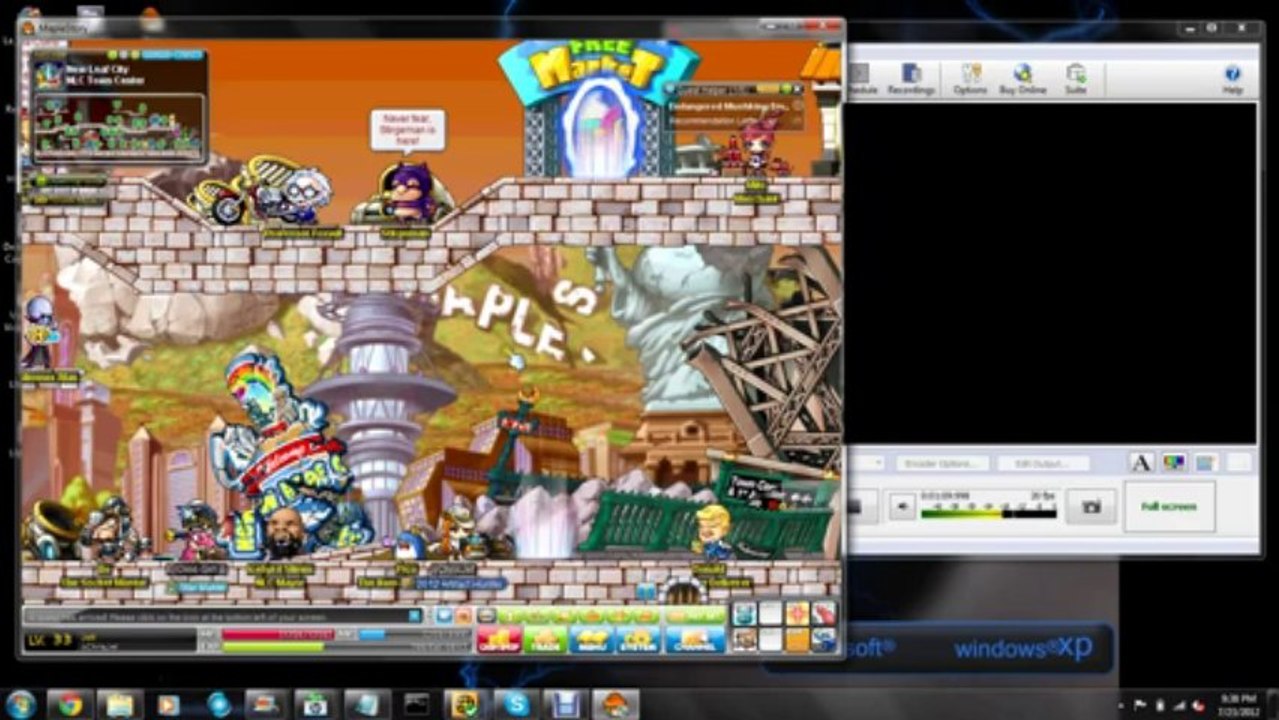Click the red quickslot icon in top row

(x=823, y=614)
